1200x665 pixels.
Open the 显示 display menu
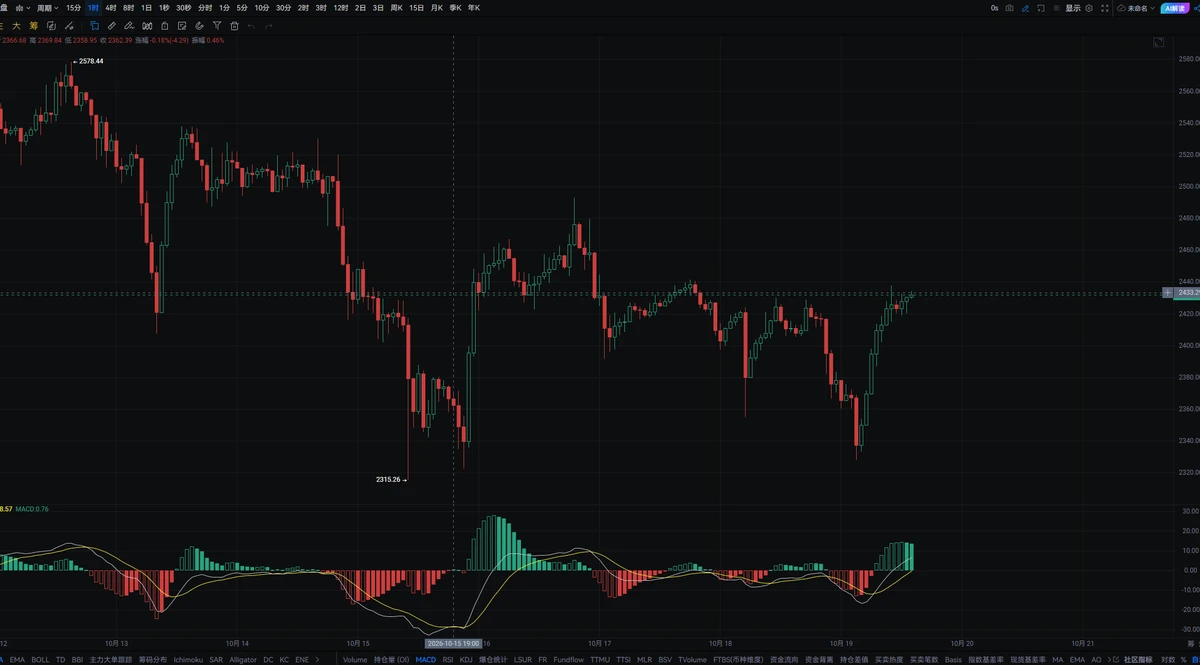(1074, 8)
